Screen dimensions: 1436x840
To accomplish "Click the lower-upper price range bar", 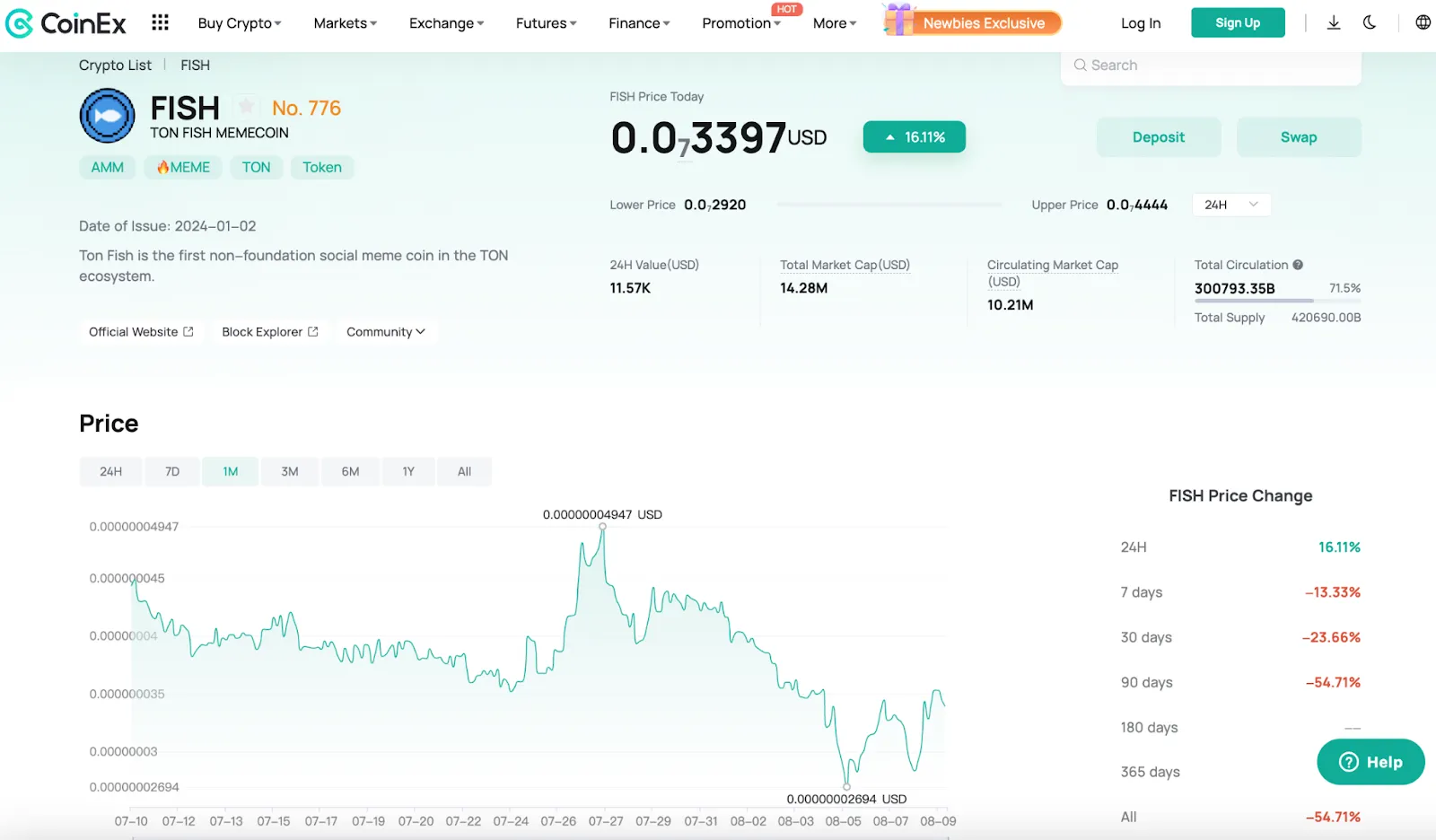I will click(889, 205).
